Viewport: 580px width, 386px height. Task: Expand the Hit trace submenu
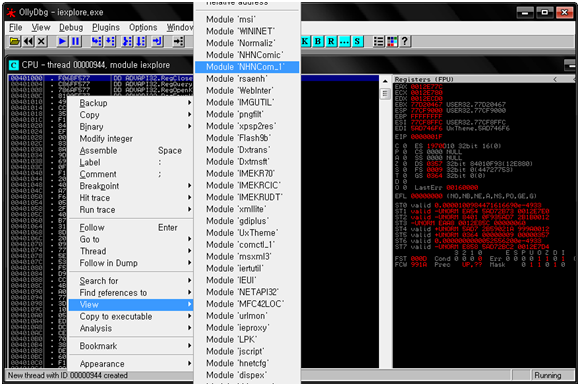click(x=131, y=198)
